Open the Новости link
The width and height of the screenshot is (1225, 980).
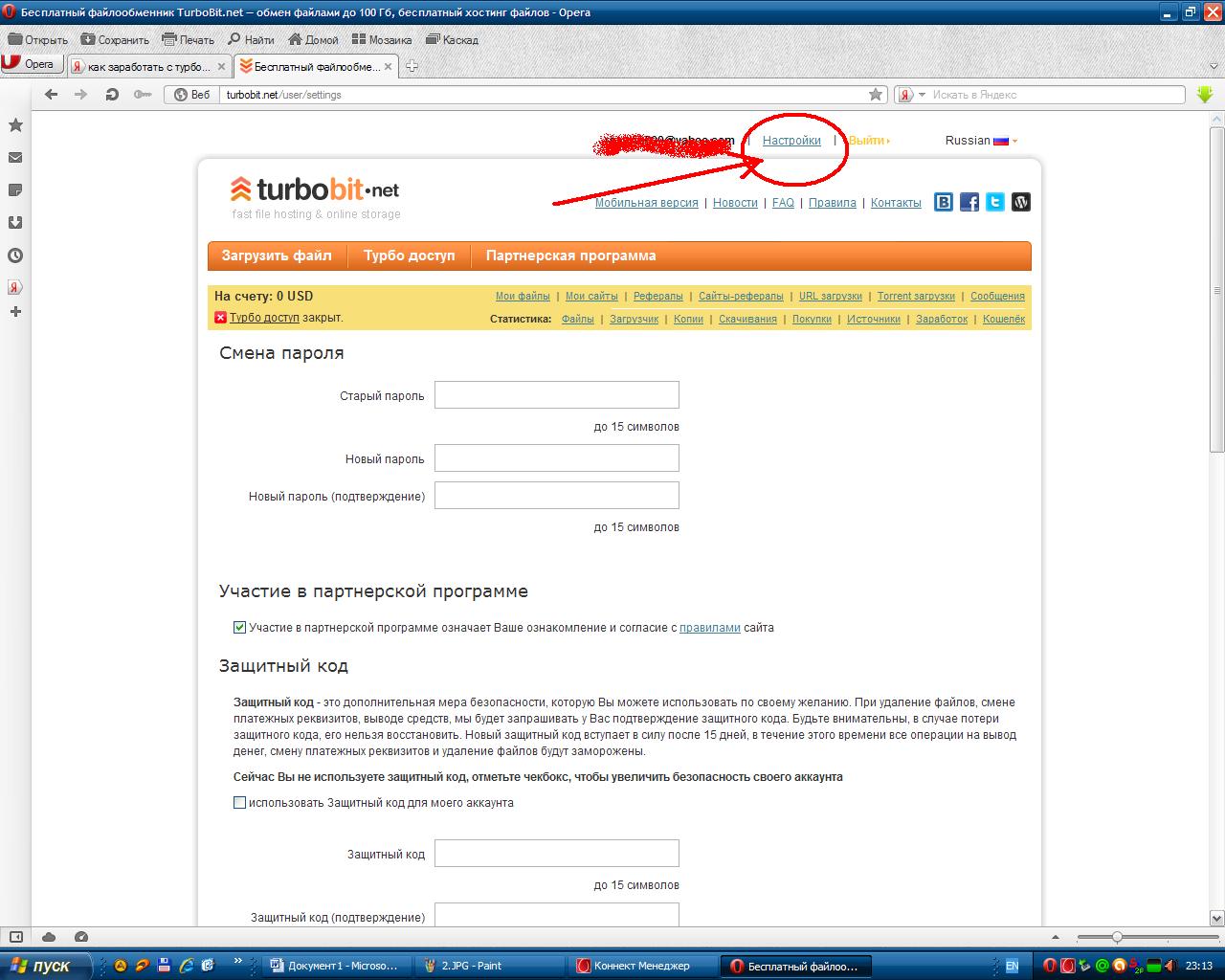735,203
